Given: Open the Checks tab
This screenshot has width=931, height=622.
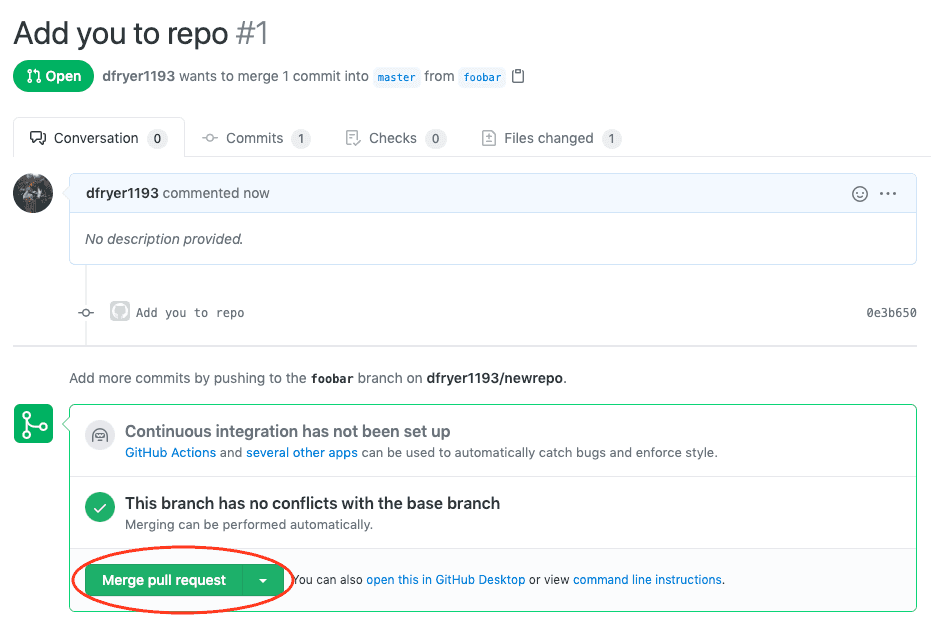Looking at the screenshot, I should (392, 138).
